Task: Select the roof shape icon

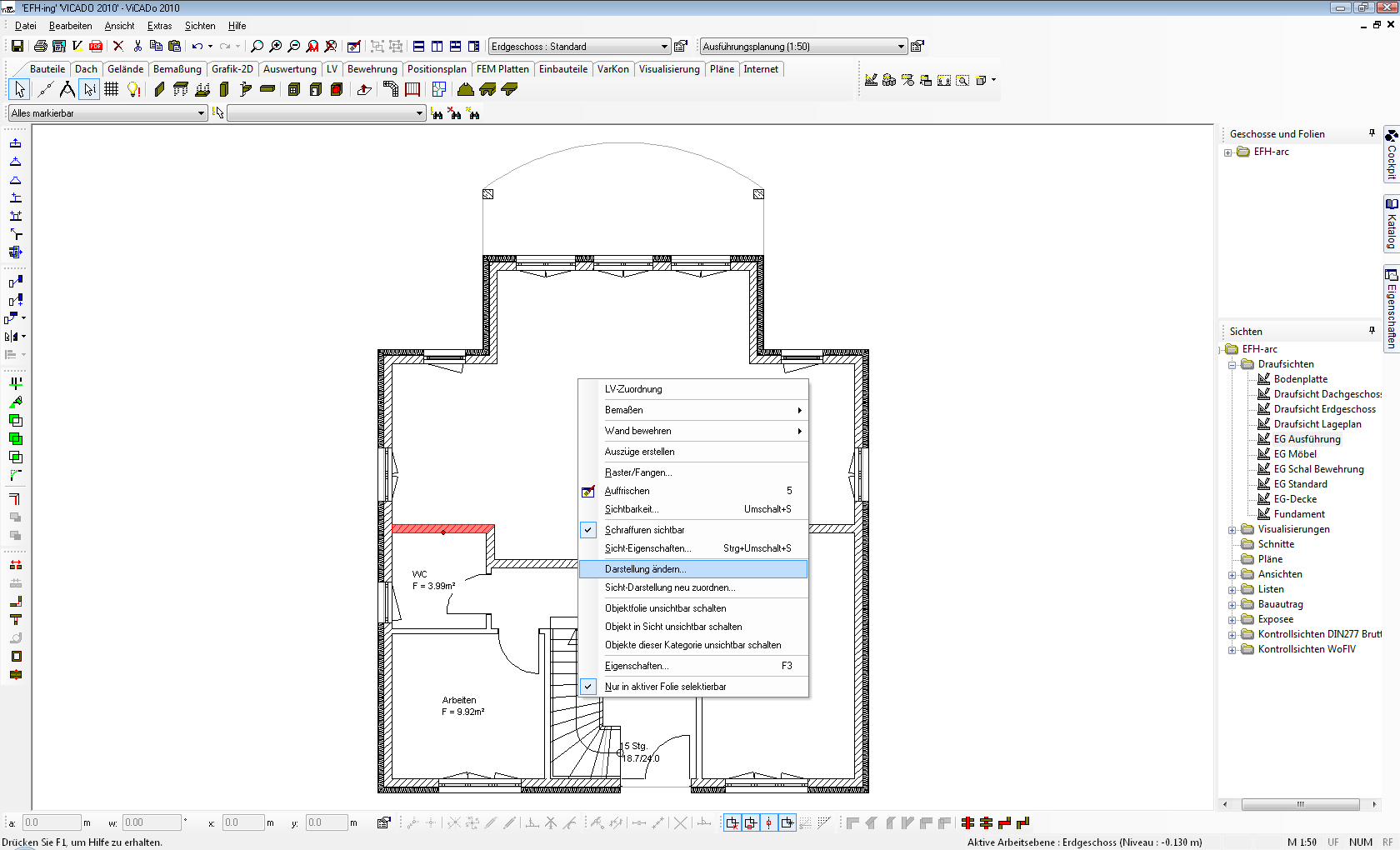Action: click(466, 89)
